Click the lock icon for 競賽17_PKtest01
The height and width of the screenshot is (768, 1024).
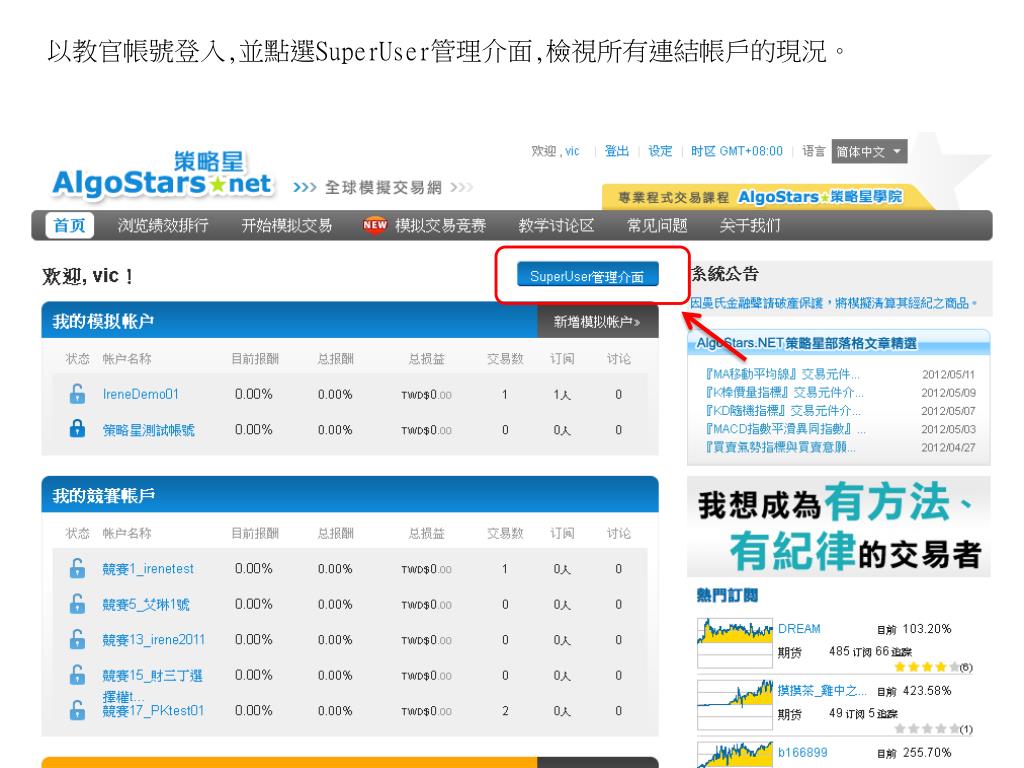[x=77, y=710]
